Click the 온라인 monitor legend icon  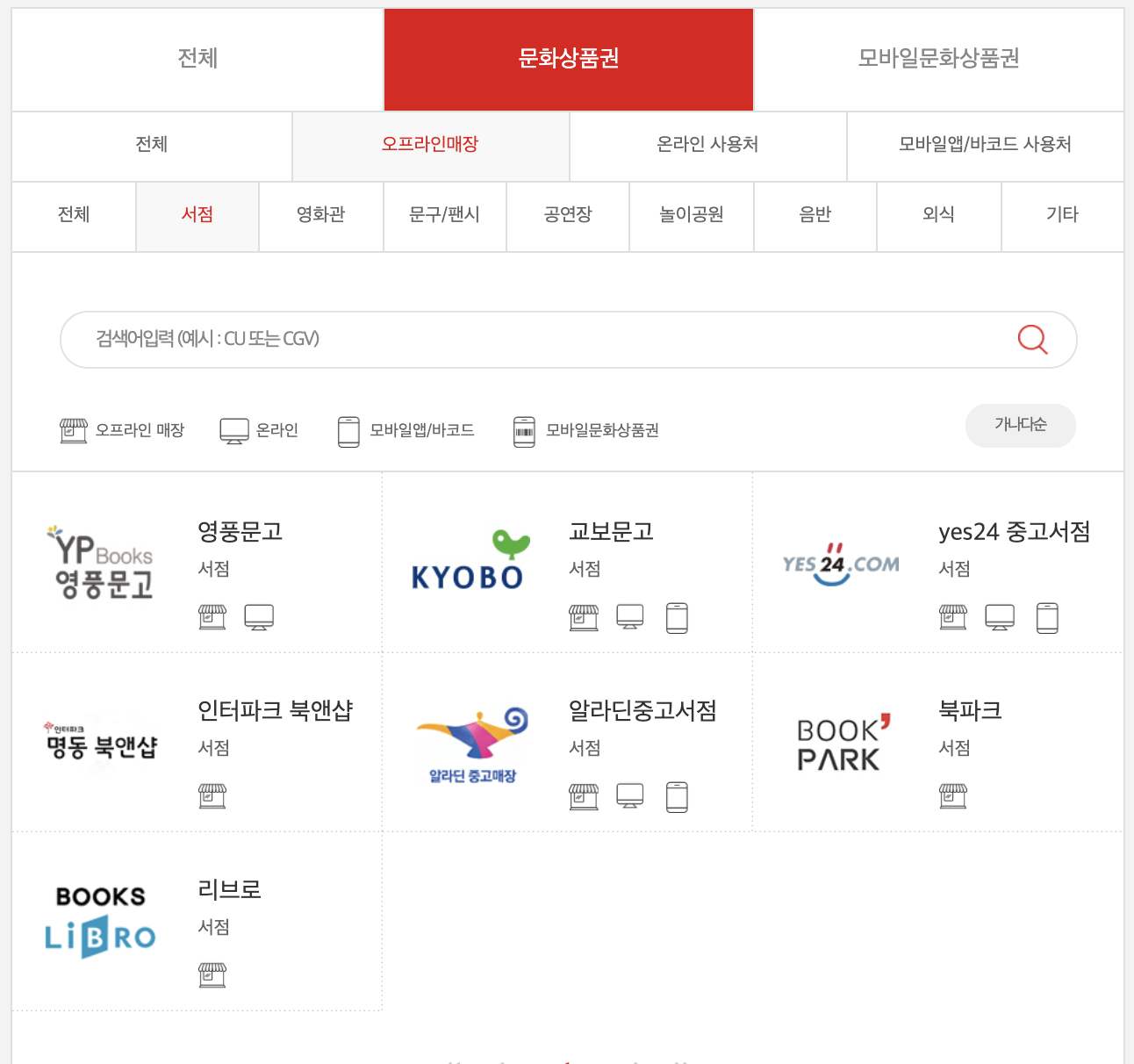(233, 429)
